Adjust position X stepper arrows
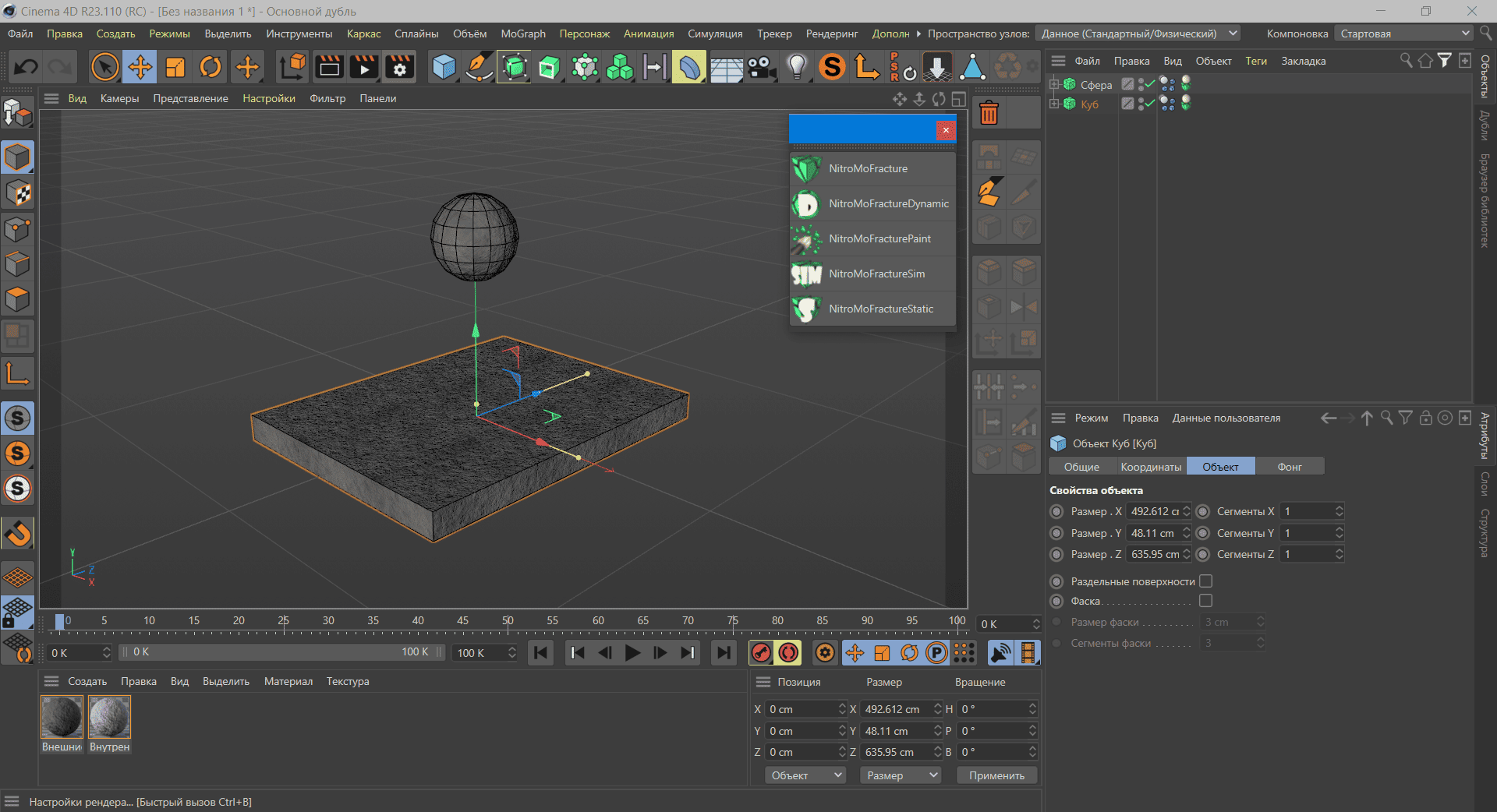The width and height of the screenshot is (1497, 812). [841, 709]
